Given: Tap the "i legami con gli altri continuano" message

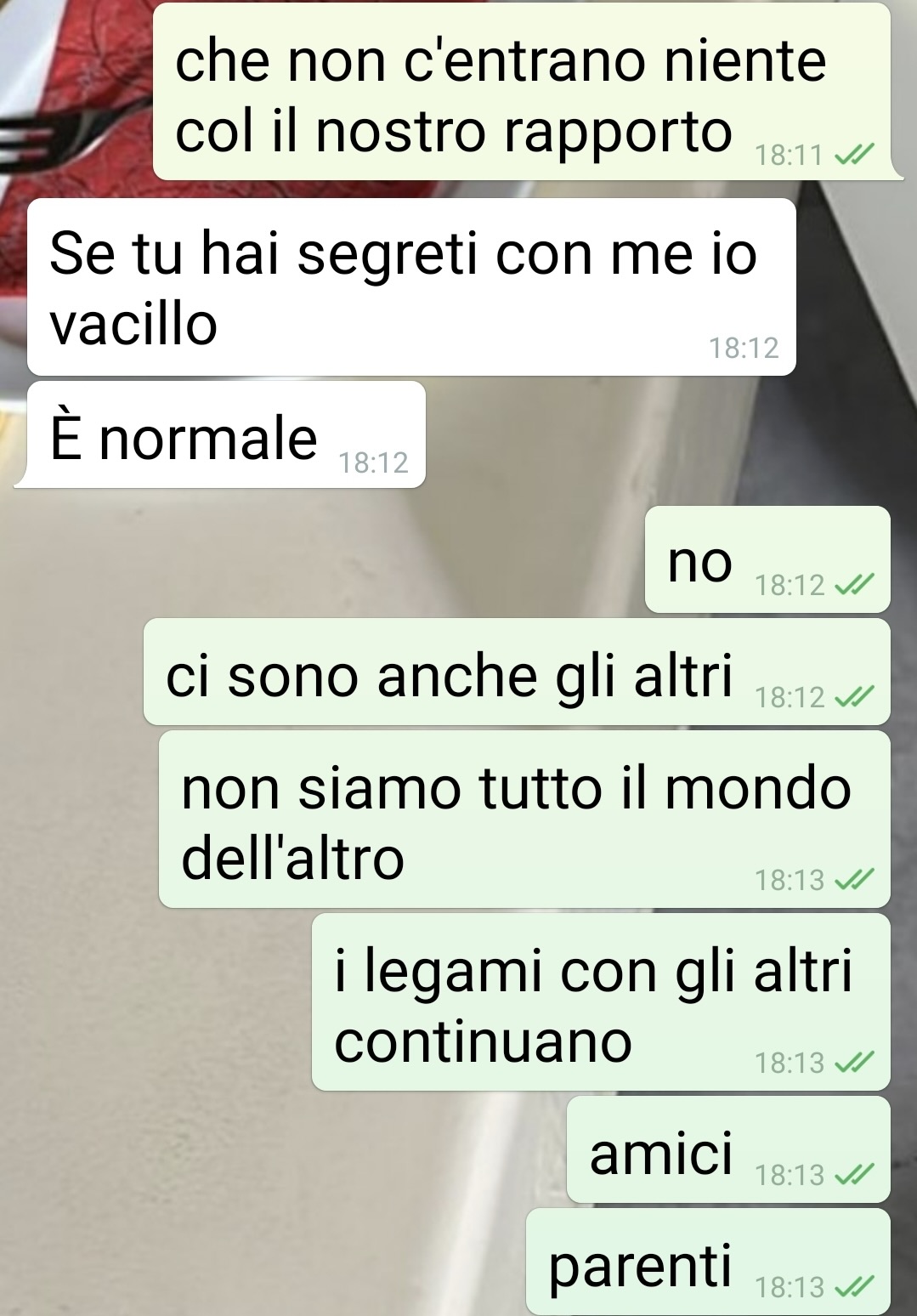Looking at the screenshot, I should tap(601, 1002).
